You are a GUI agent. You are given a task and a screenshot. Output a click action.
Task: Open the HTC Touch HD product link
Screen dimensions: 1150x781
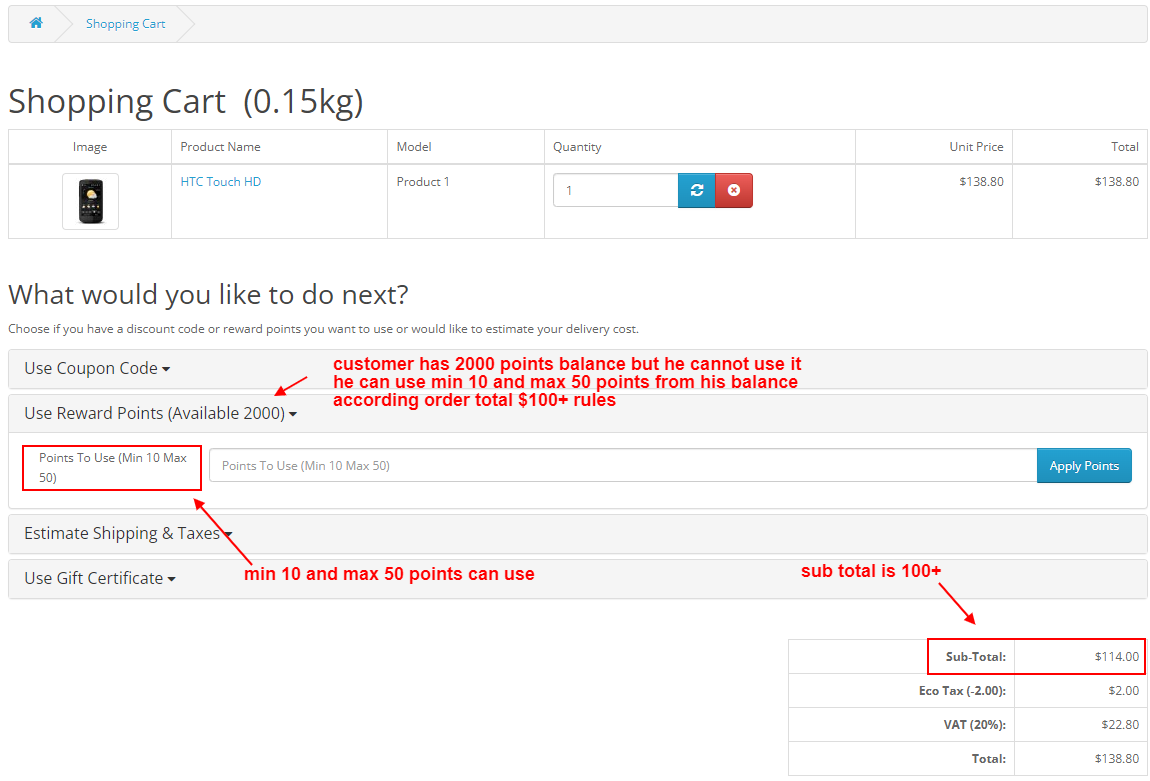(220, 182)
